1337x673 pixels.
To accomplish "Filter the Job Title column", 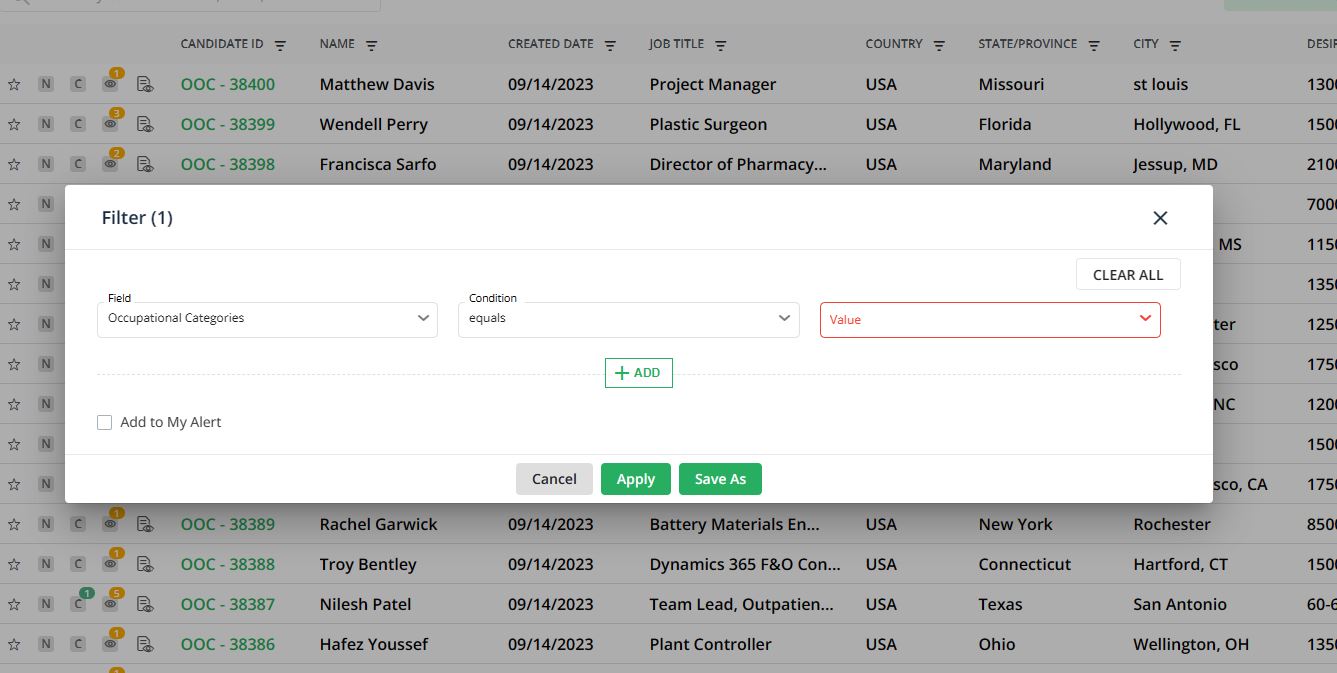I will click(721, 45).
